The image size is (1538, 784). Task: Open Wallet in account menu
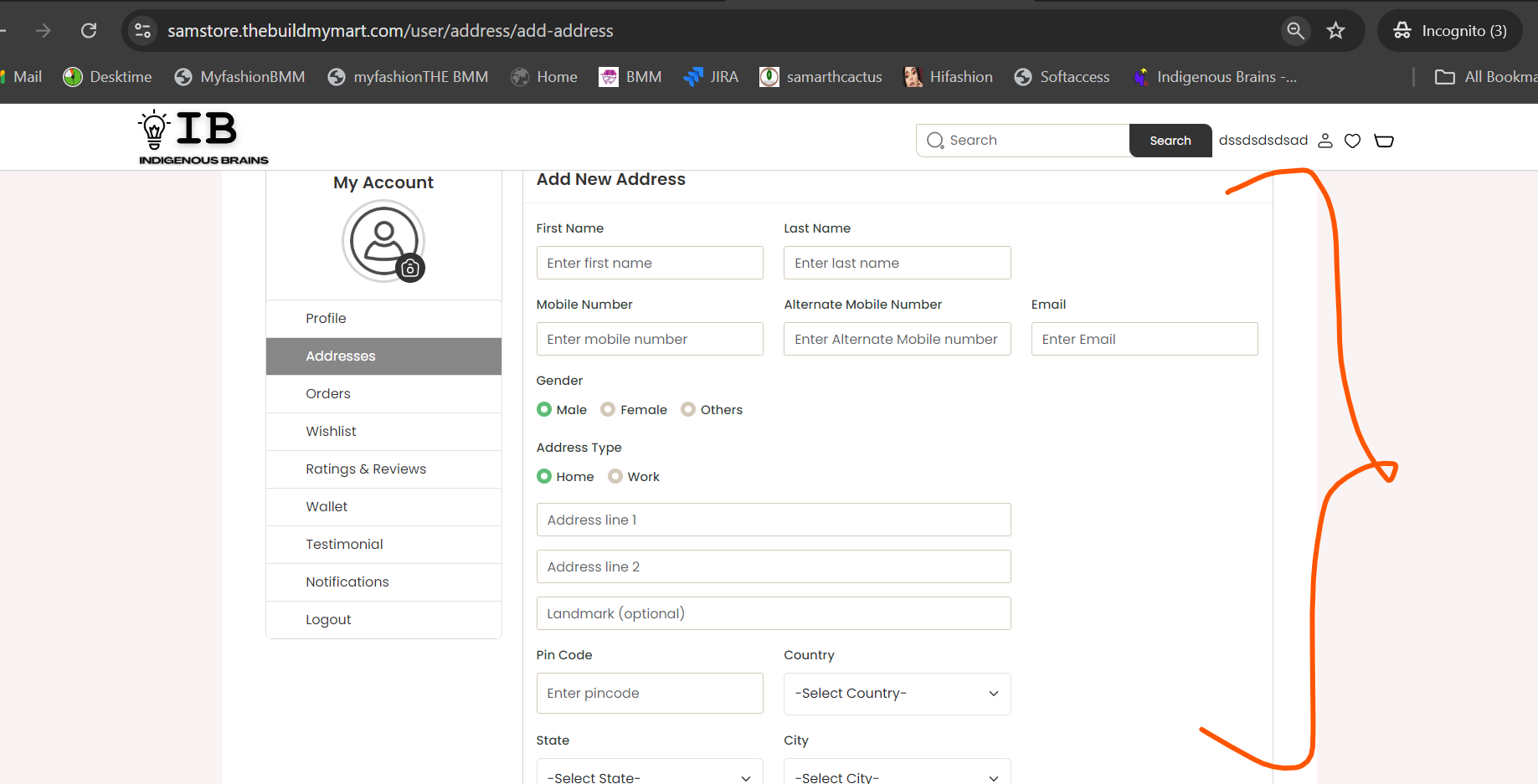pyautogui.click(x=383, y=507)
